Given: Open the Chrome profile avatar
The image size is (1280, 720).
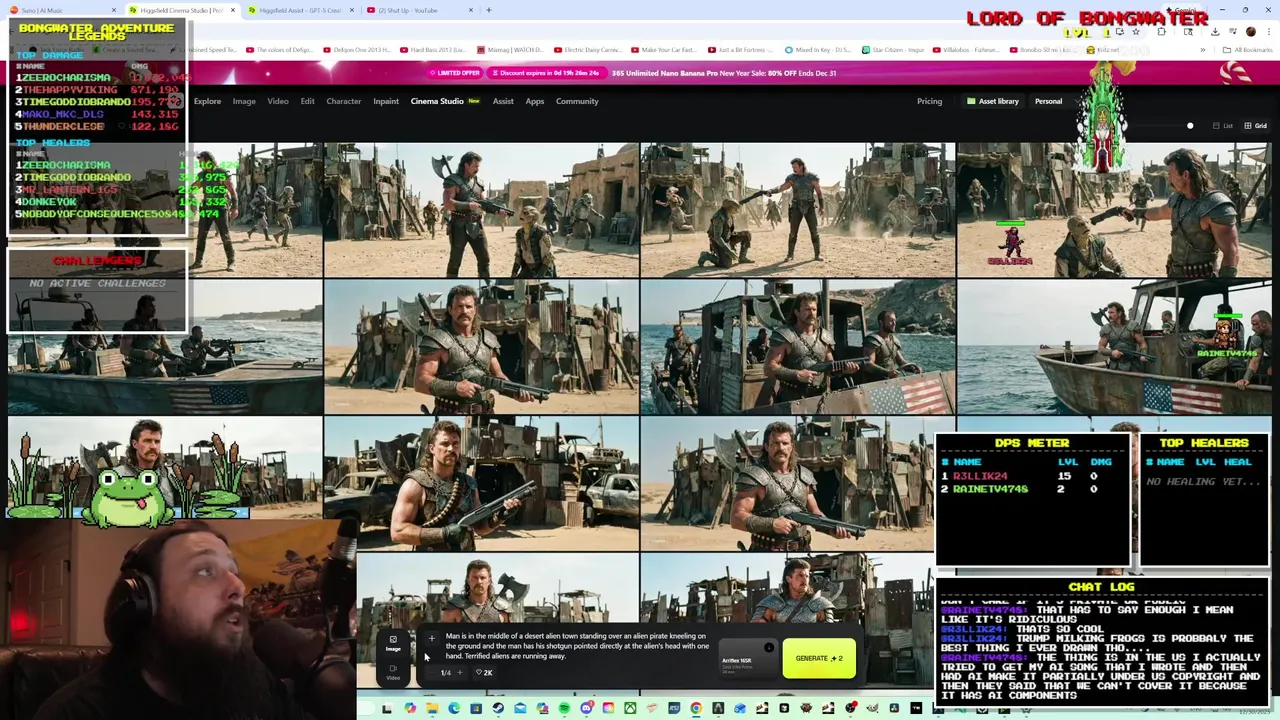Looking at the screenshot, I should pyautogui.click(x=1251, y=31).
